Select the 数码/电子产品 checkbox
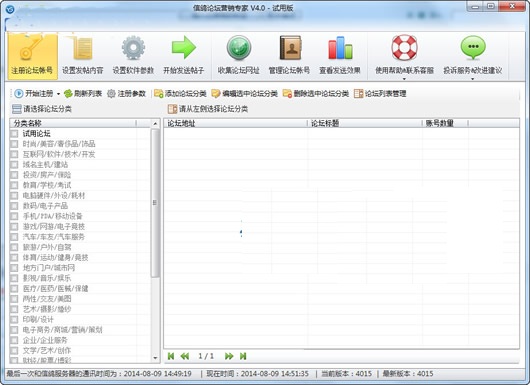The image size is (530, 385). coord(15,206)
